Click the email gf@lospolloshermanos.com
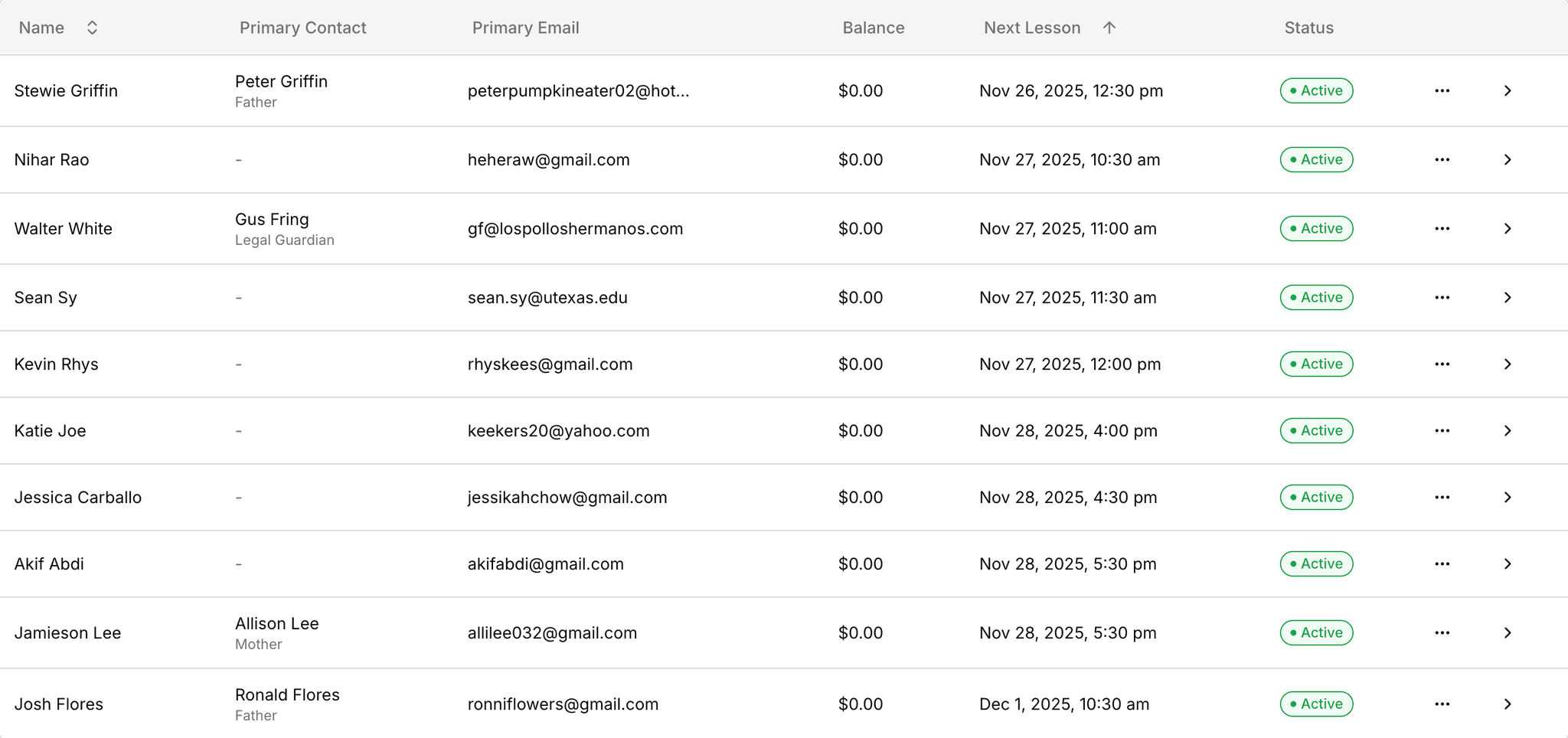 pos(575,229)
